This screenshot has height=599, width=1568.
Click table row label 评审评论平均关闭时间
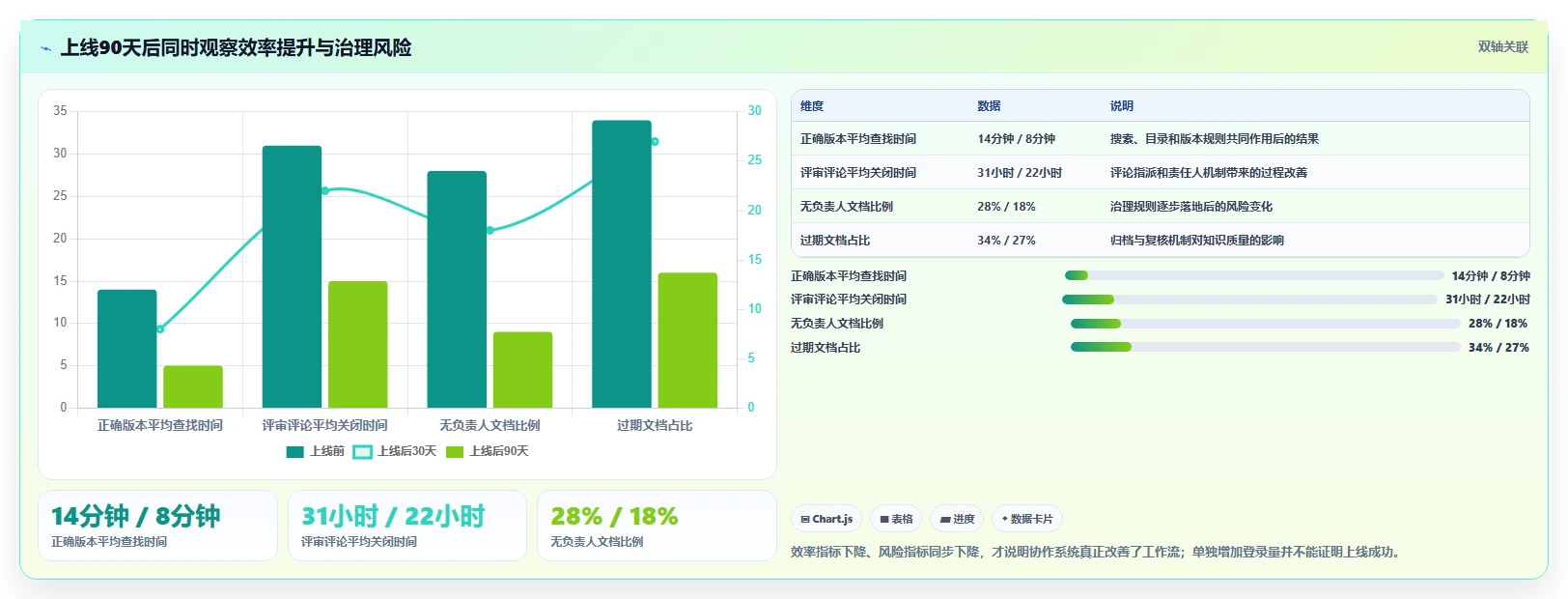click(x=858, y=173)
